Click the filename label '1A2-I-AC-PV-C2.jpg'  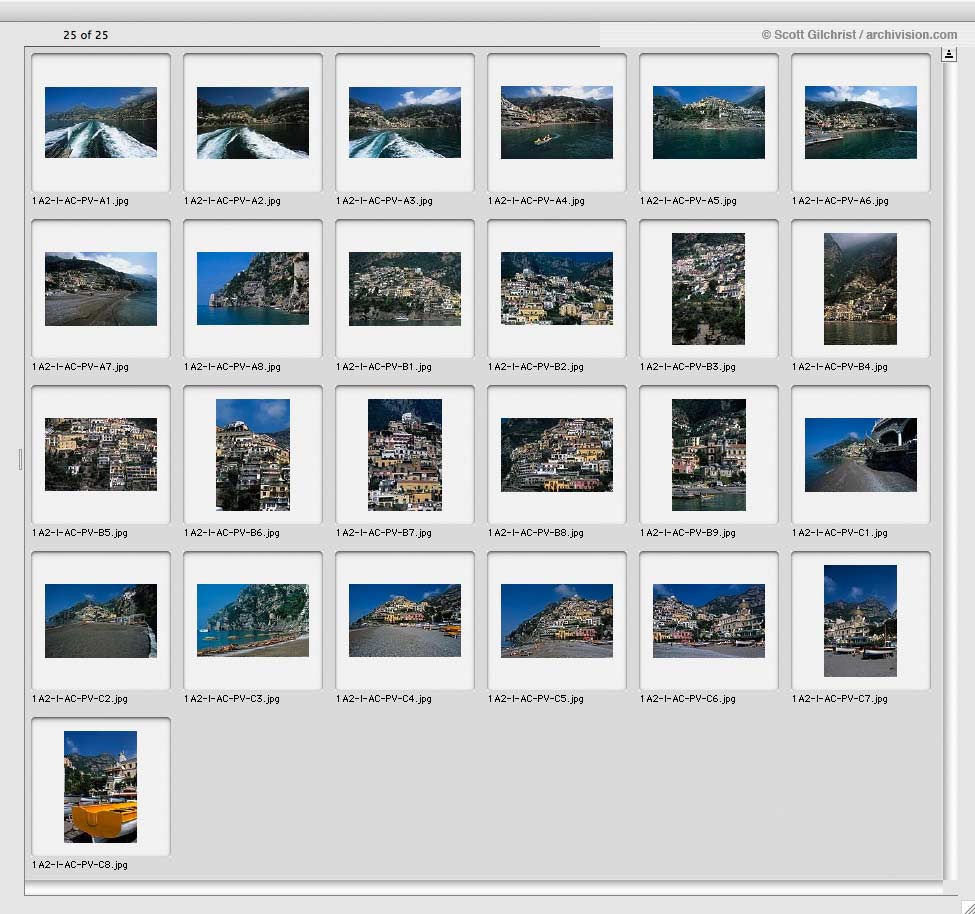pyautogui.click(x=80, y=699)
